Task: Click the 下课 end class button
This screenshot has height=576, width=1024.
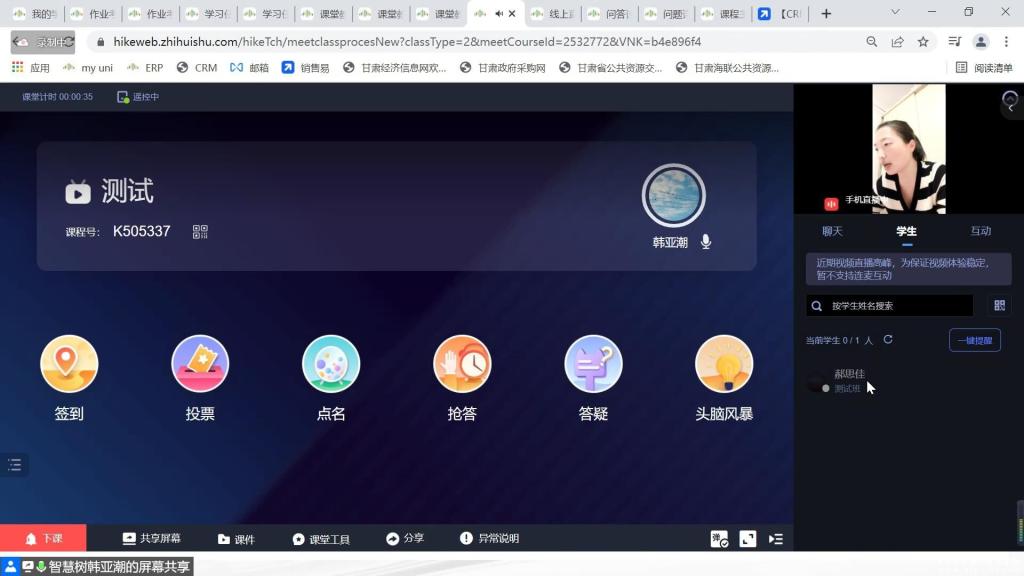Action: pos(43,539)
